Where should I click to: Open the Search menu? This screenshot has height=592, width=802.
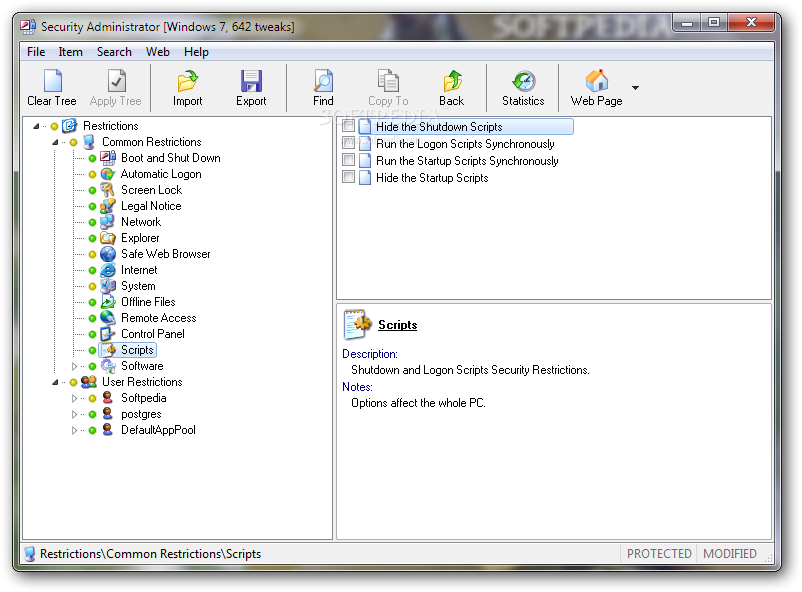[114, 52]
